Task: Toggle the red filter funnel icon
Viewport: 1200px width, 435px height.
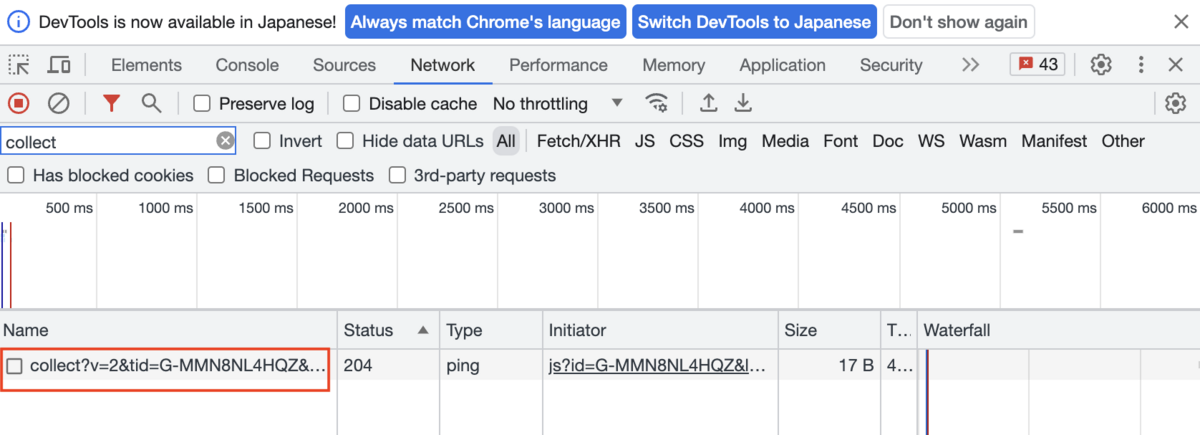Action: tap(112, 103)
